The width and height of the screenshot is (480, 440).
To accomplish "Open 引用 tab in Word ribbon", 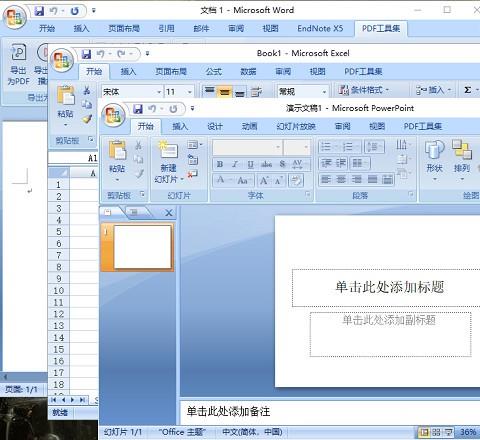I will pyautogui.click(x=167, y=29).
